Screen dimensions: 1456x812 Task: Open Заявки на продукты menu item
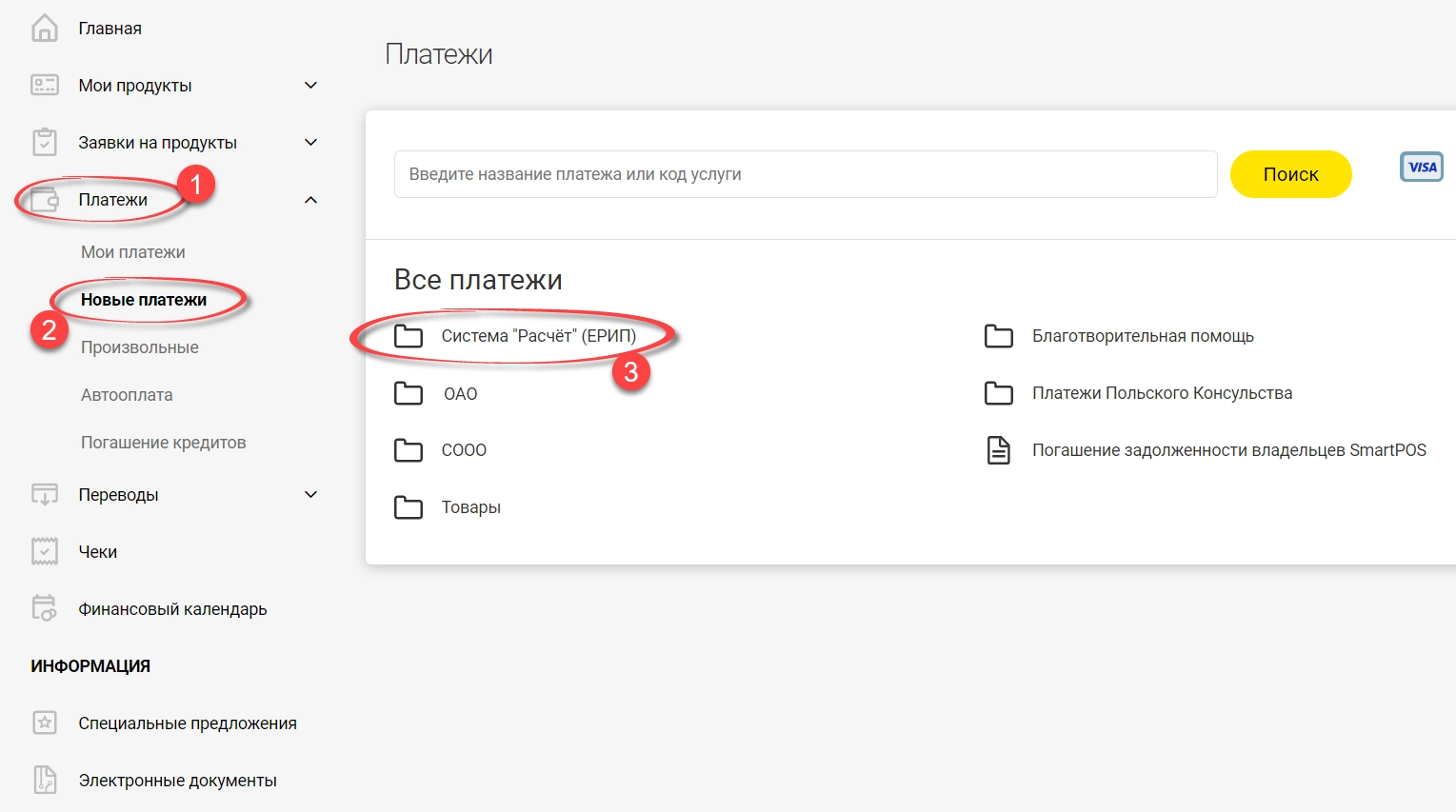[x=158, y=143]
